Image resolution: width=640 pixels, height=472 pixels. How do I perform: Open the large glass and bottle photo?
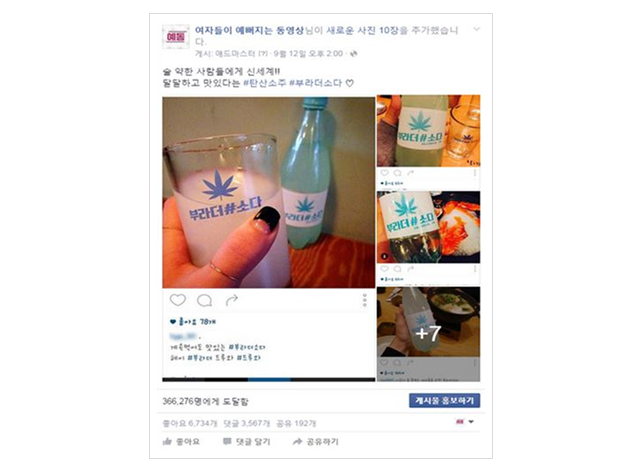tap(269, 192)
